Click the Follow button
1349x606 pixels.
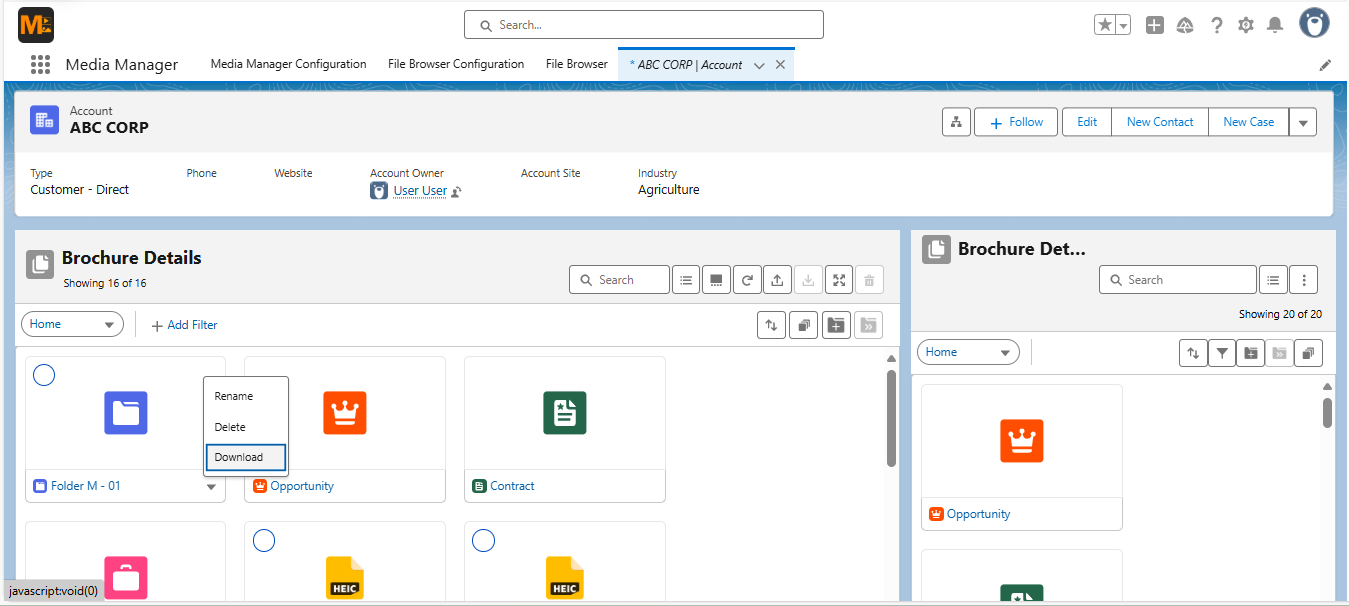(x=1016, y=122)
